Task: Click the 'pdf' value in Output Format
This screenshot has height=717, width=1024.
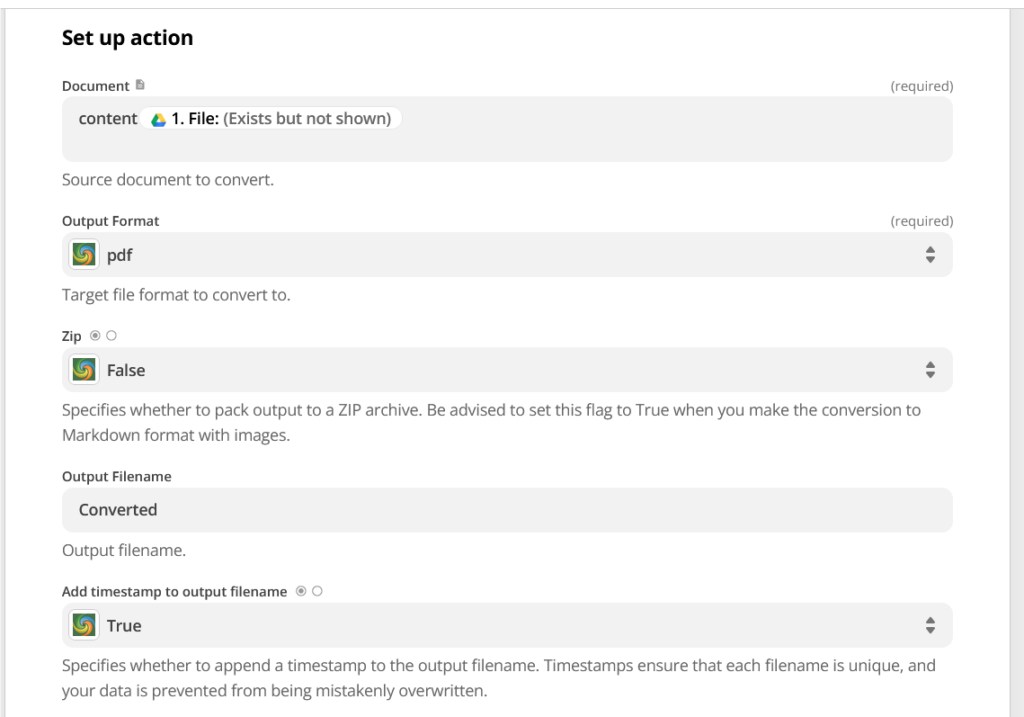Action: 120,255
